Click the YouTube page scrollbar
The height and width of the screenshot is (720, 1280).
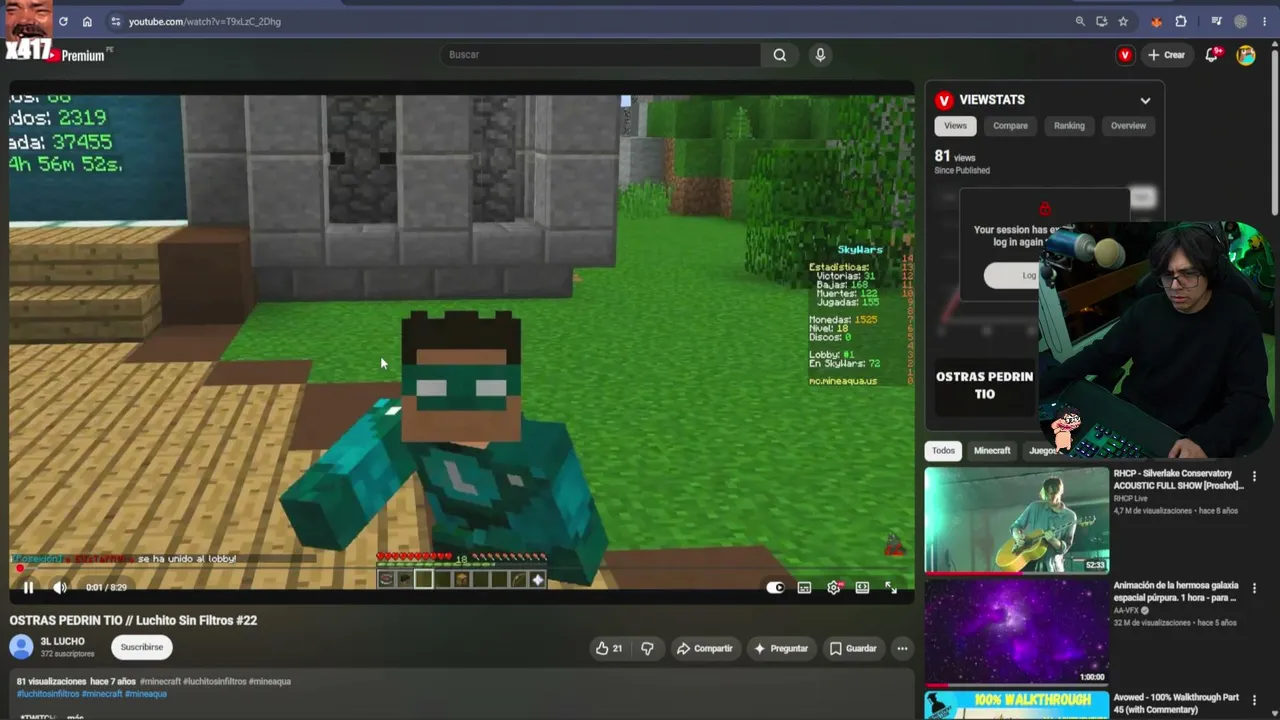(1274, 130)
